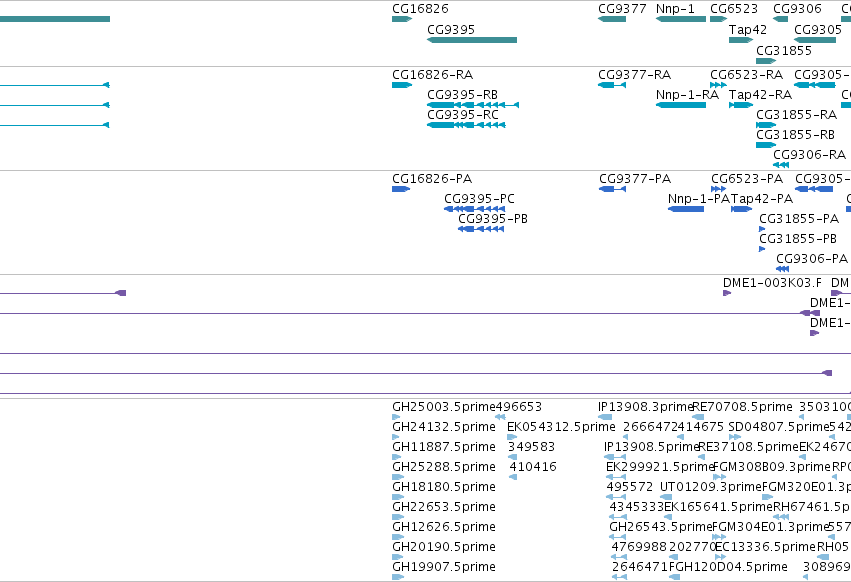The height and width of the screenshot is (582, 851).
Task: Select the 349583 EST
Action: tap(512, 457)
